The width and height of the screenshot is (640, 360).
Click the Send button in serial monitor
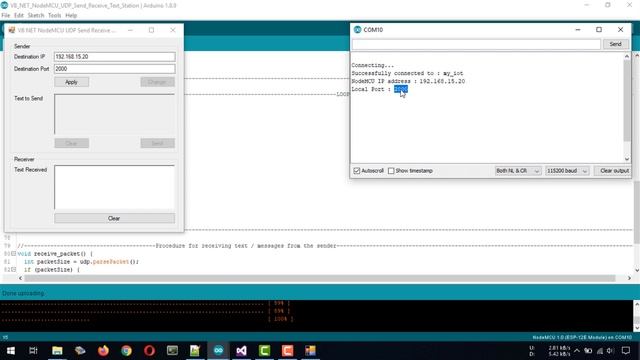pyautogui.click(x=616, y=44)
